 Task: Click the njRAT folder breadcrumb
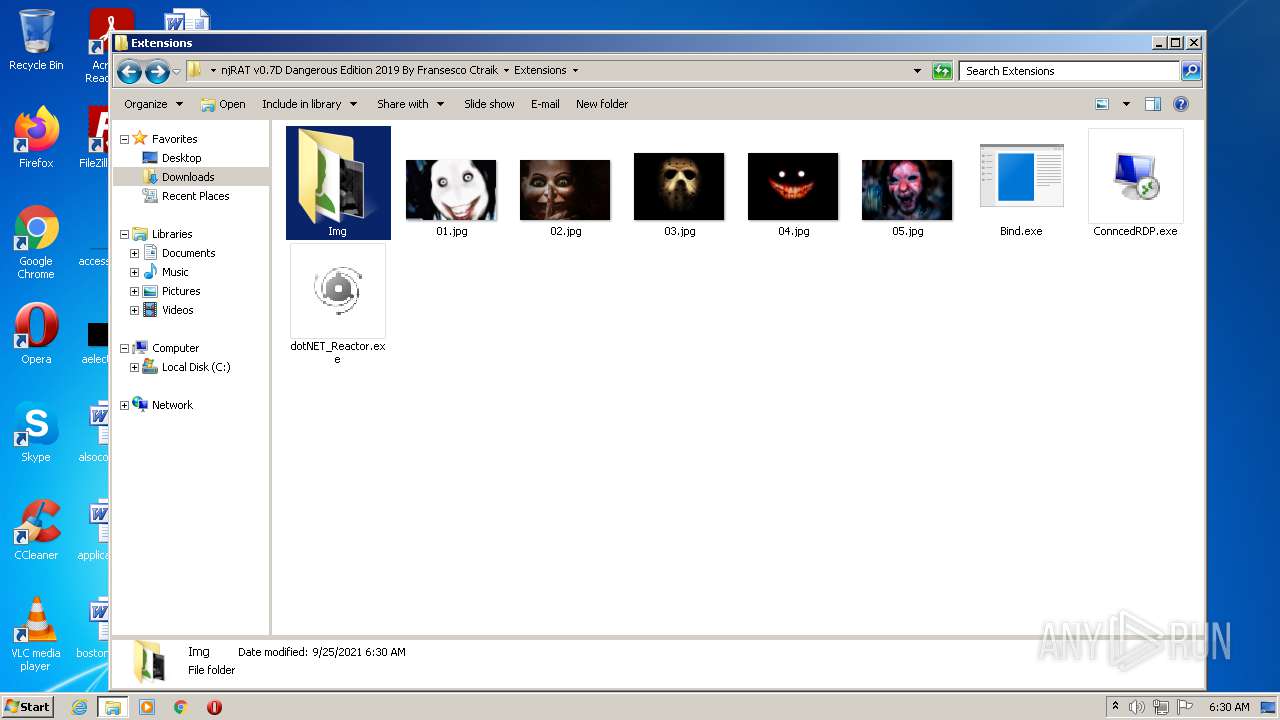(360, 71)
